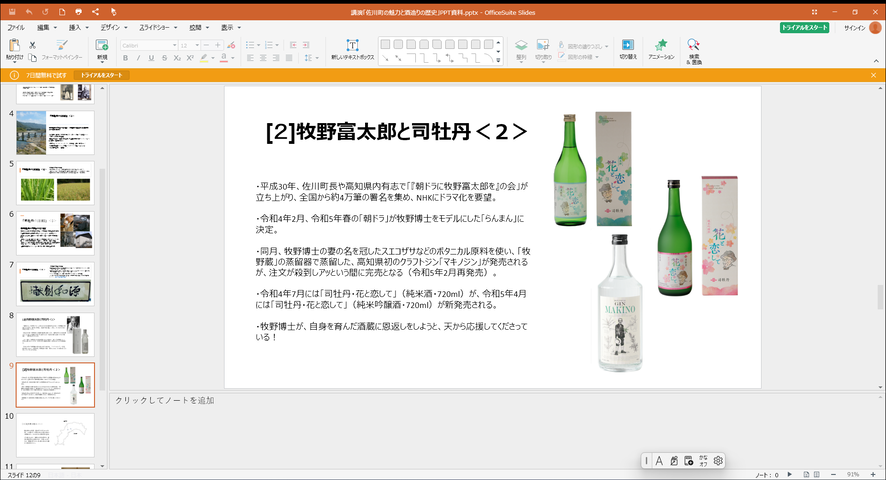The image size is (886, 480).
Task: Open the ファイル menu
Action: click(x=15, y=27)
